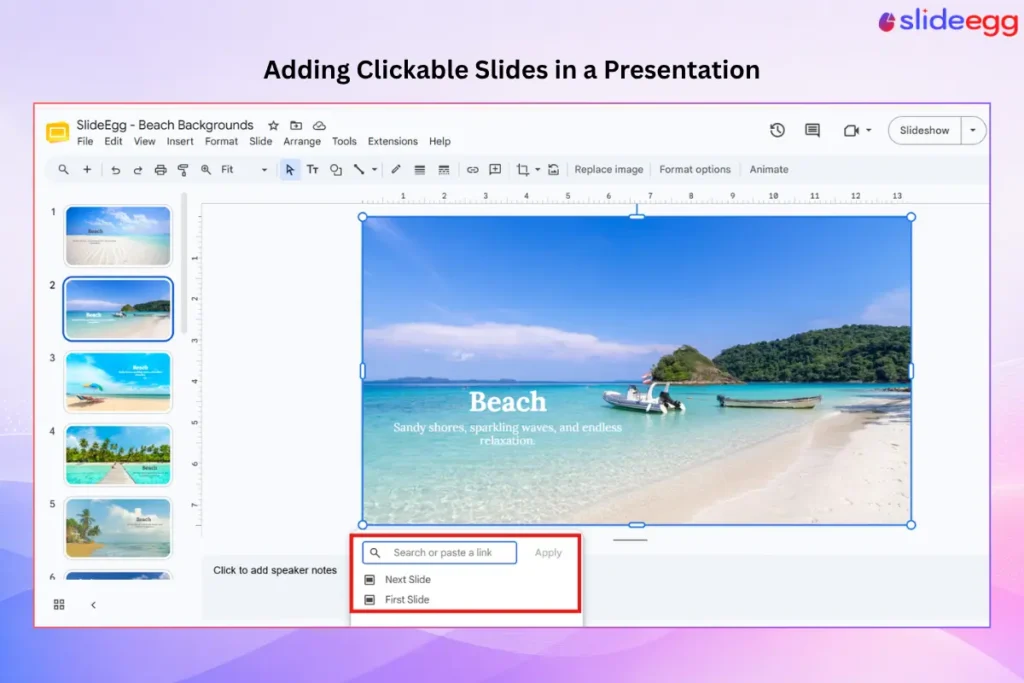The height and width of the screenshot is (683, 1024).
Task: Click the zoom magnifier icon
Action: [x=206, y=170]
